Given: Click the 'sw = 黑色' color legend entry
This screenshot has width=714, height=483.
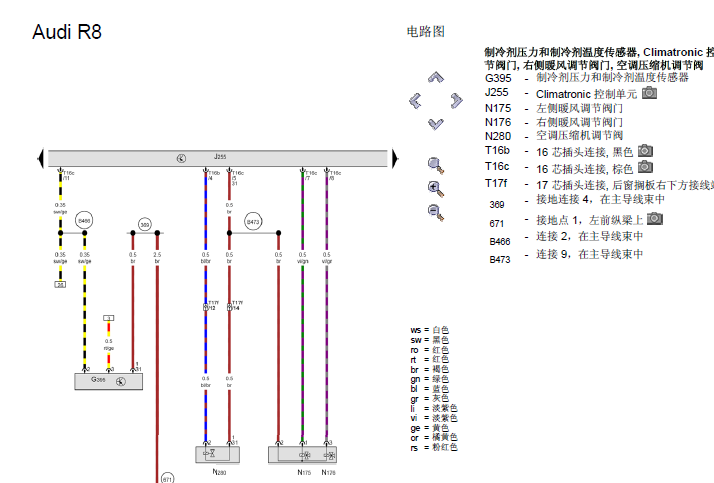Looking at the screenshot, I should [429, 340].
